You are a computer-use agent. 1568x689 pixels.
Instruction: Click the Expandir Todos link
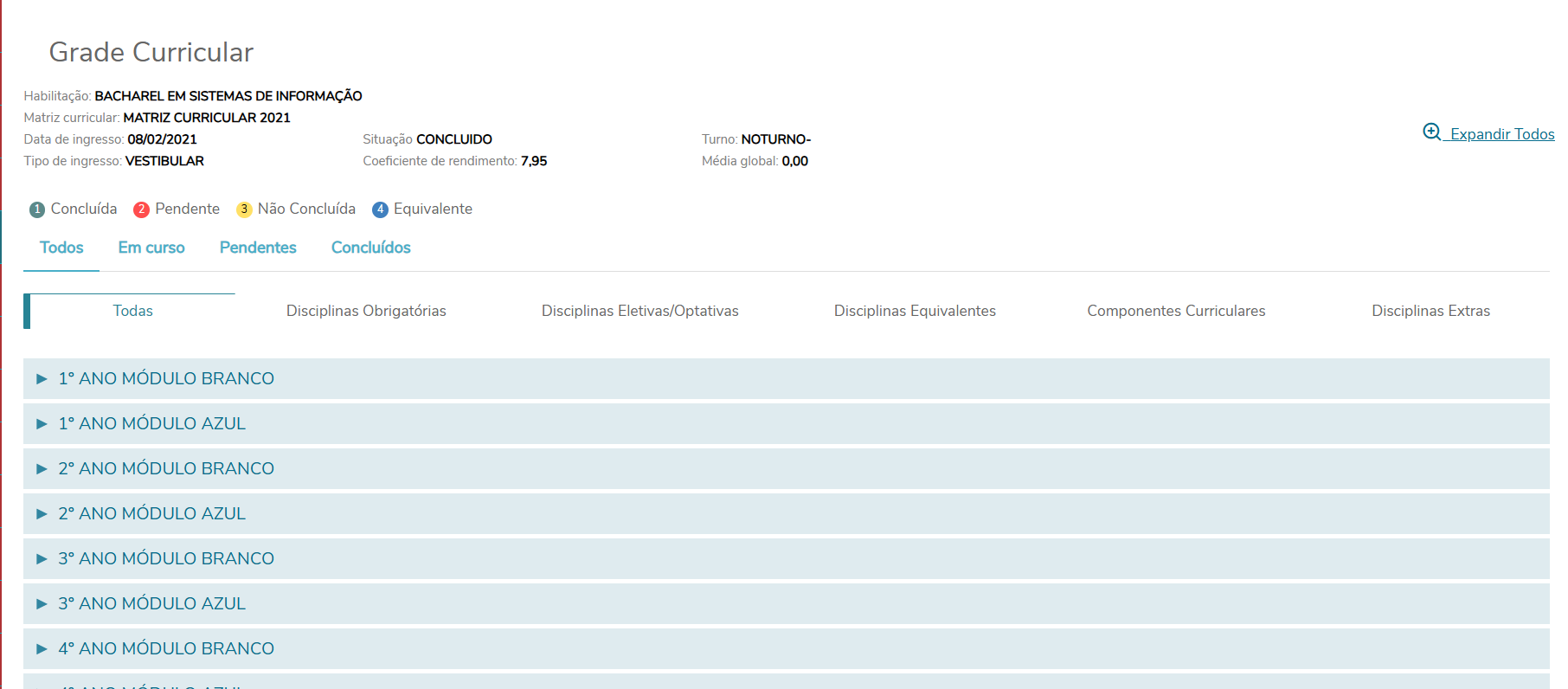(1501, 134)
